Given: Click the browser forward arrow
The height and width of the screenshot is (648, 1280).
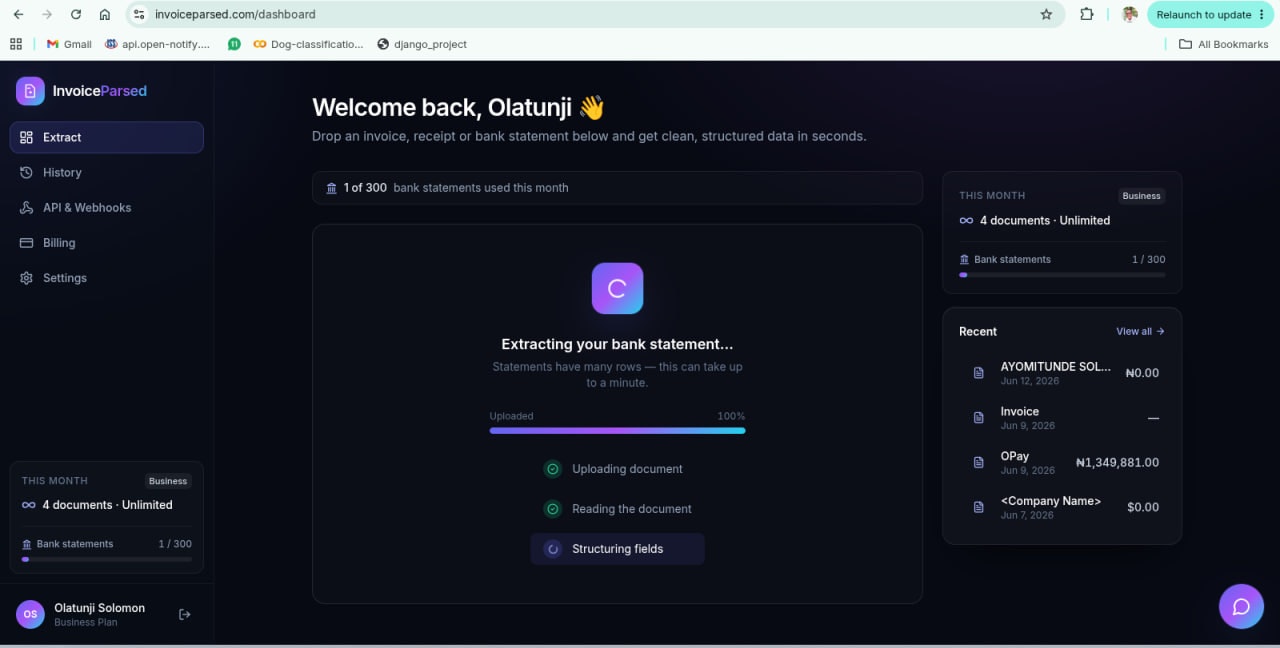Looking at the screenshot, I should point(47,15).
